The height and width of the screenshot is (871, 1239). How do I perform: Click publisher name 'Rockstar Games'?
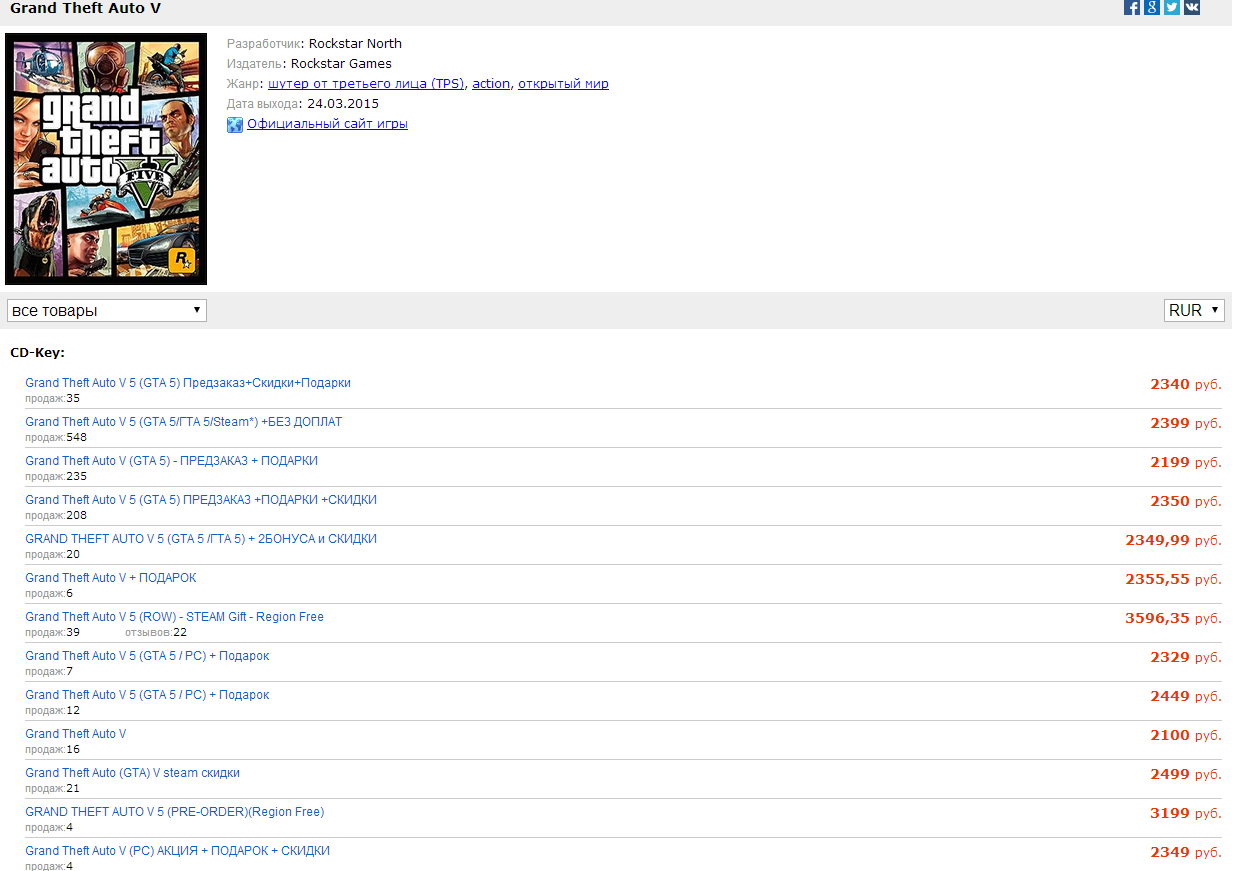[x=341, y=64]
